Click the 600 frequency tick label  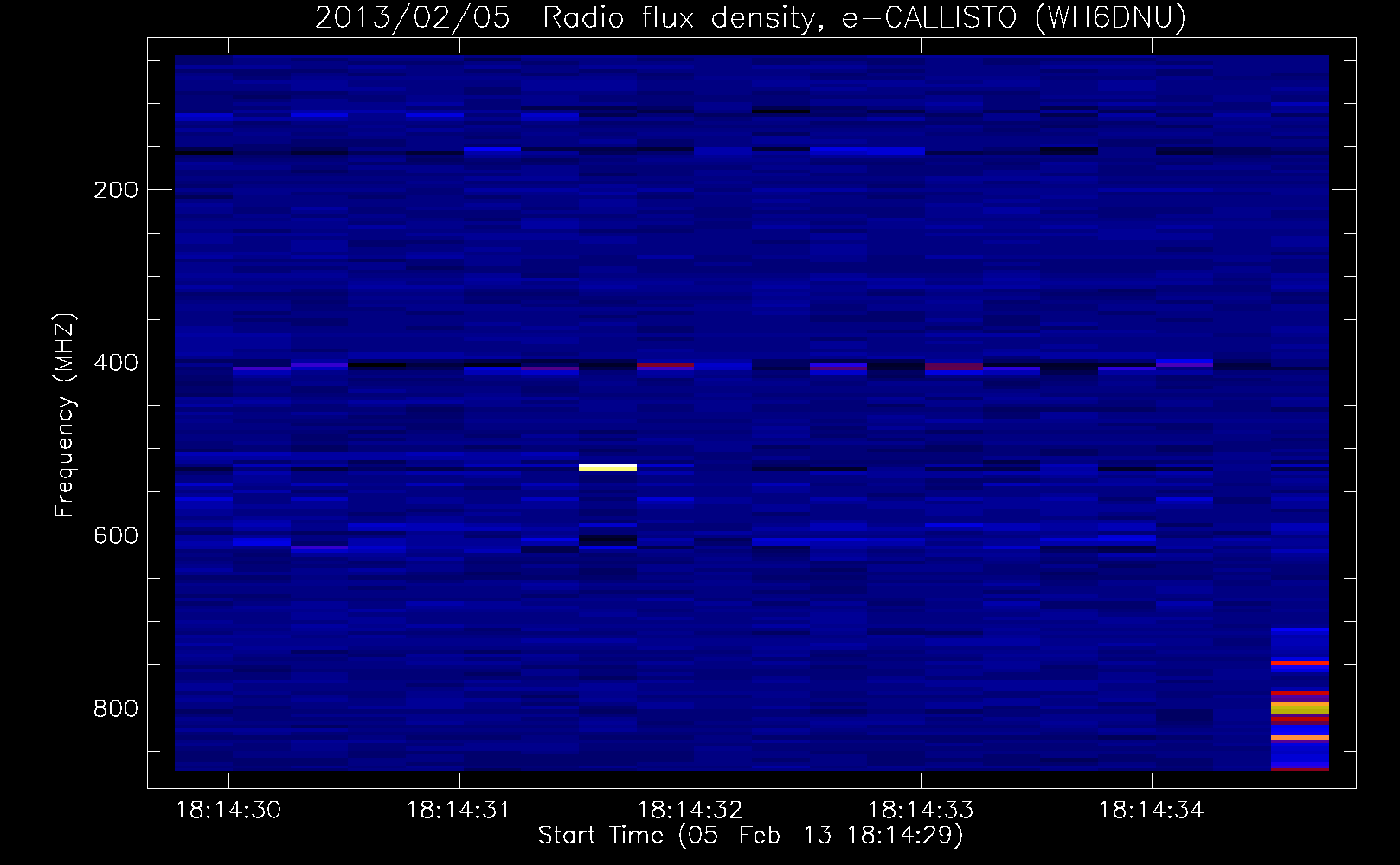(x=116, y=535)
